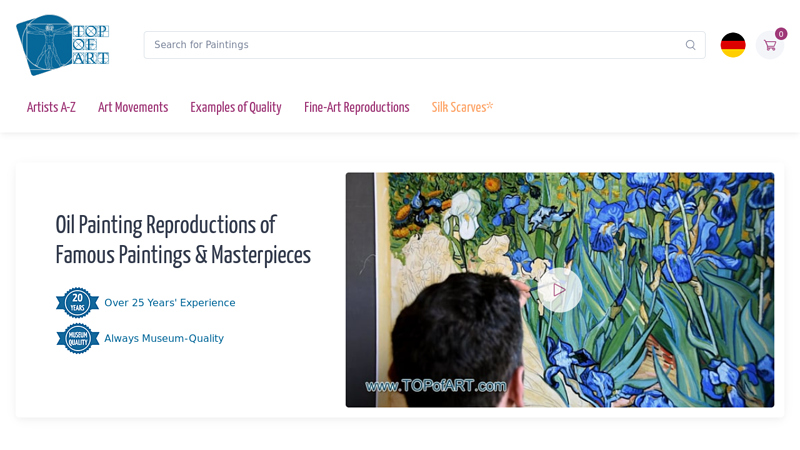800x450 pixels.
Task: Open Examples of Quality page
Action: pyautogui.click(x=236, y=107)
